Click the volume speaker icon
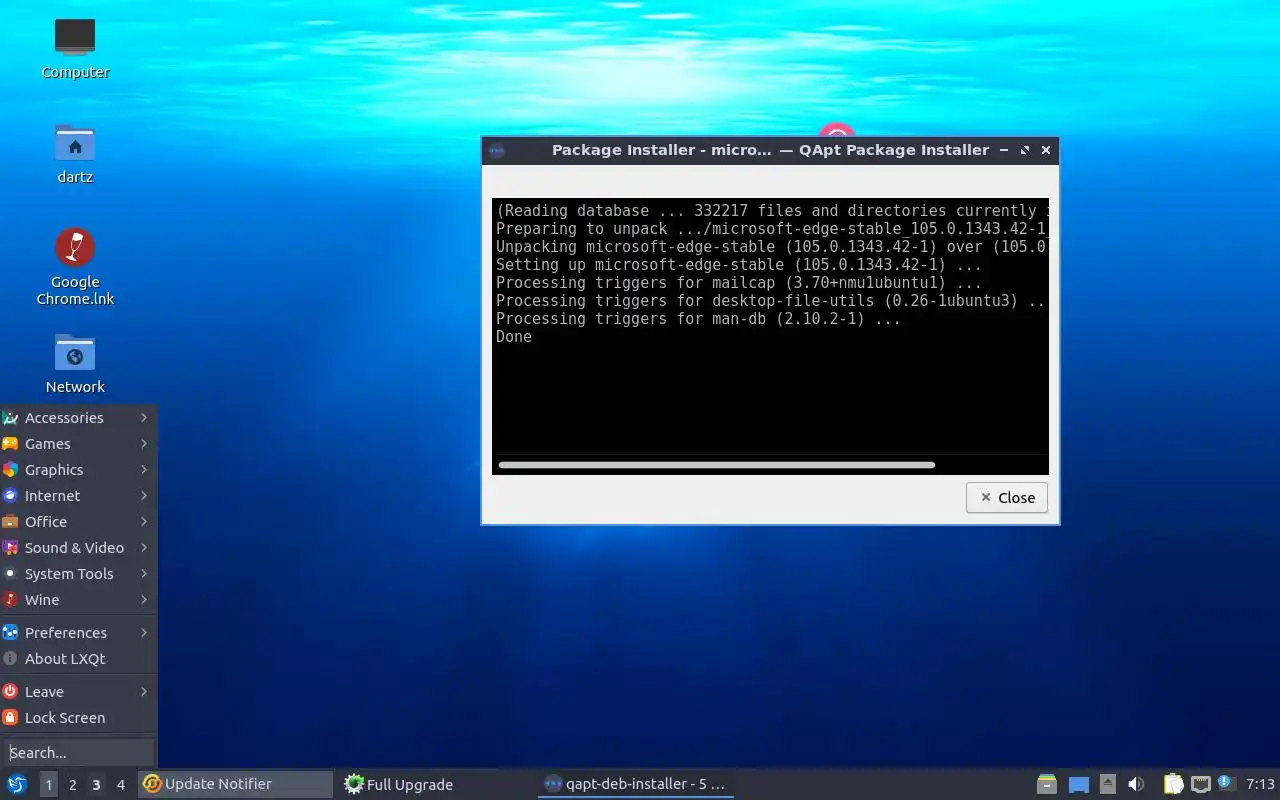This screenshot has height=800, width=1280. click(1136, 784)
